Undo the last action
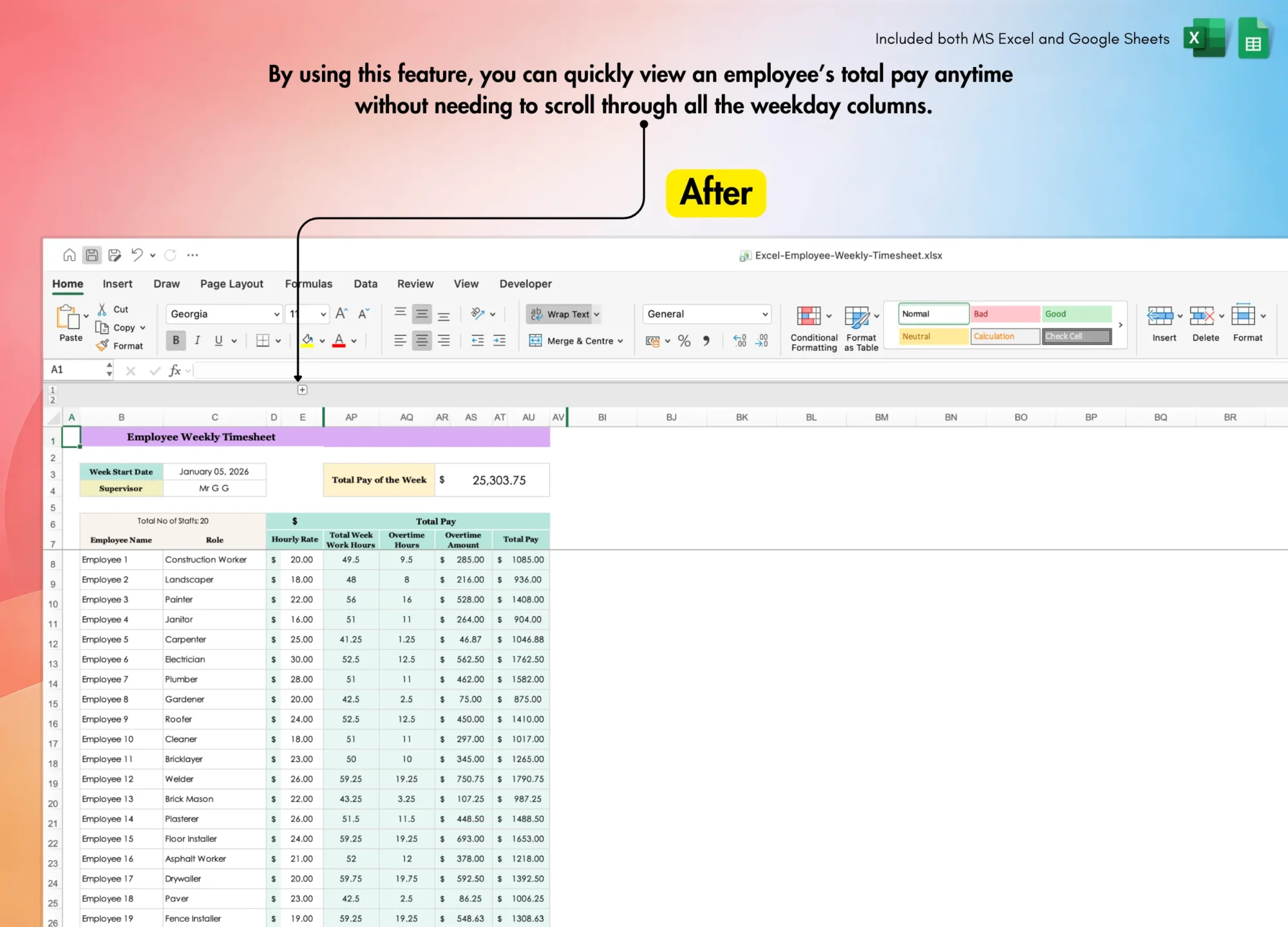 tap(137, 255)
